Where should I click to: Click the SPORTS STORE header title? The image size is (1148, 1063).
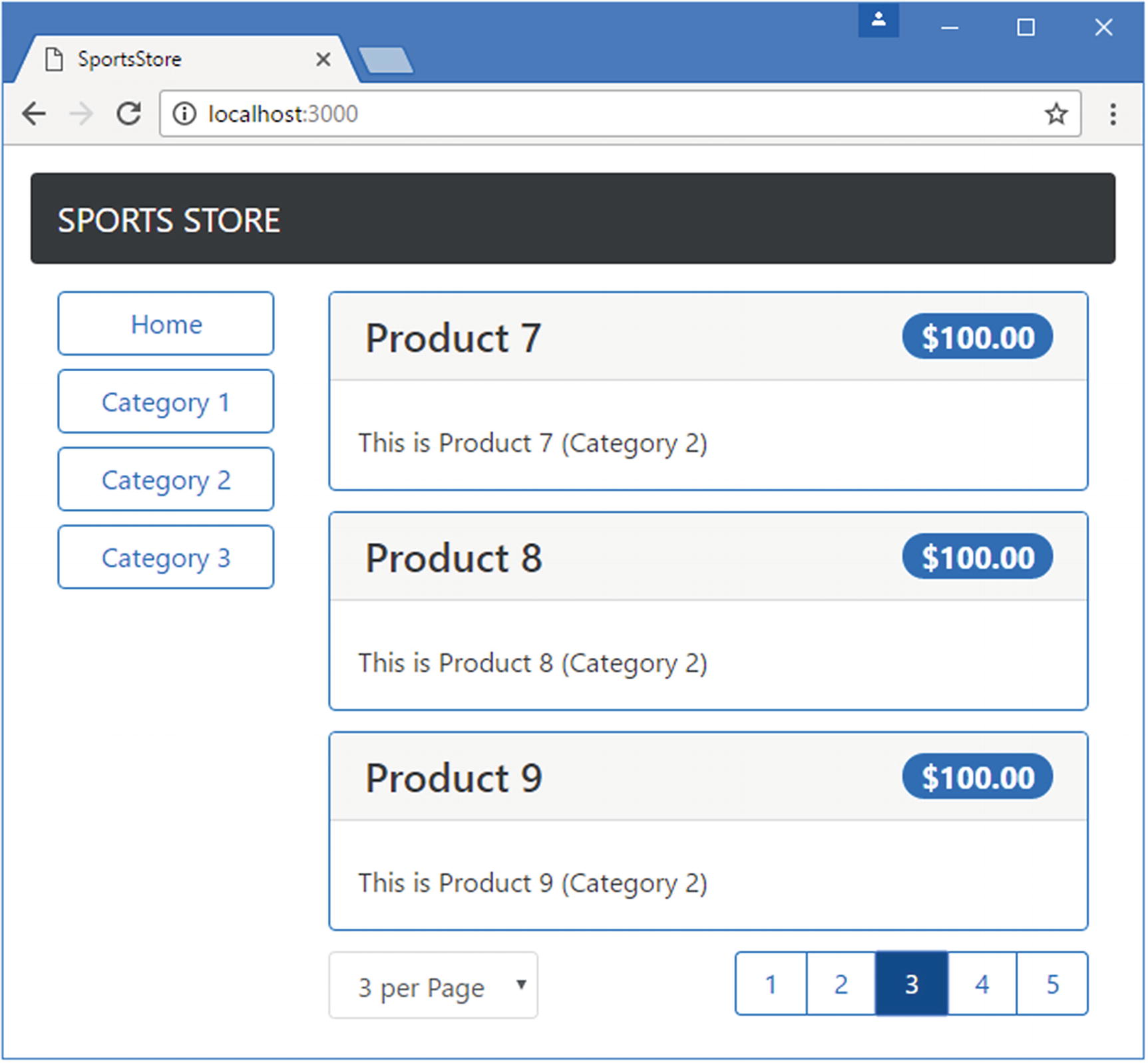pyautogui.click(x=168, y=220)
